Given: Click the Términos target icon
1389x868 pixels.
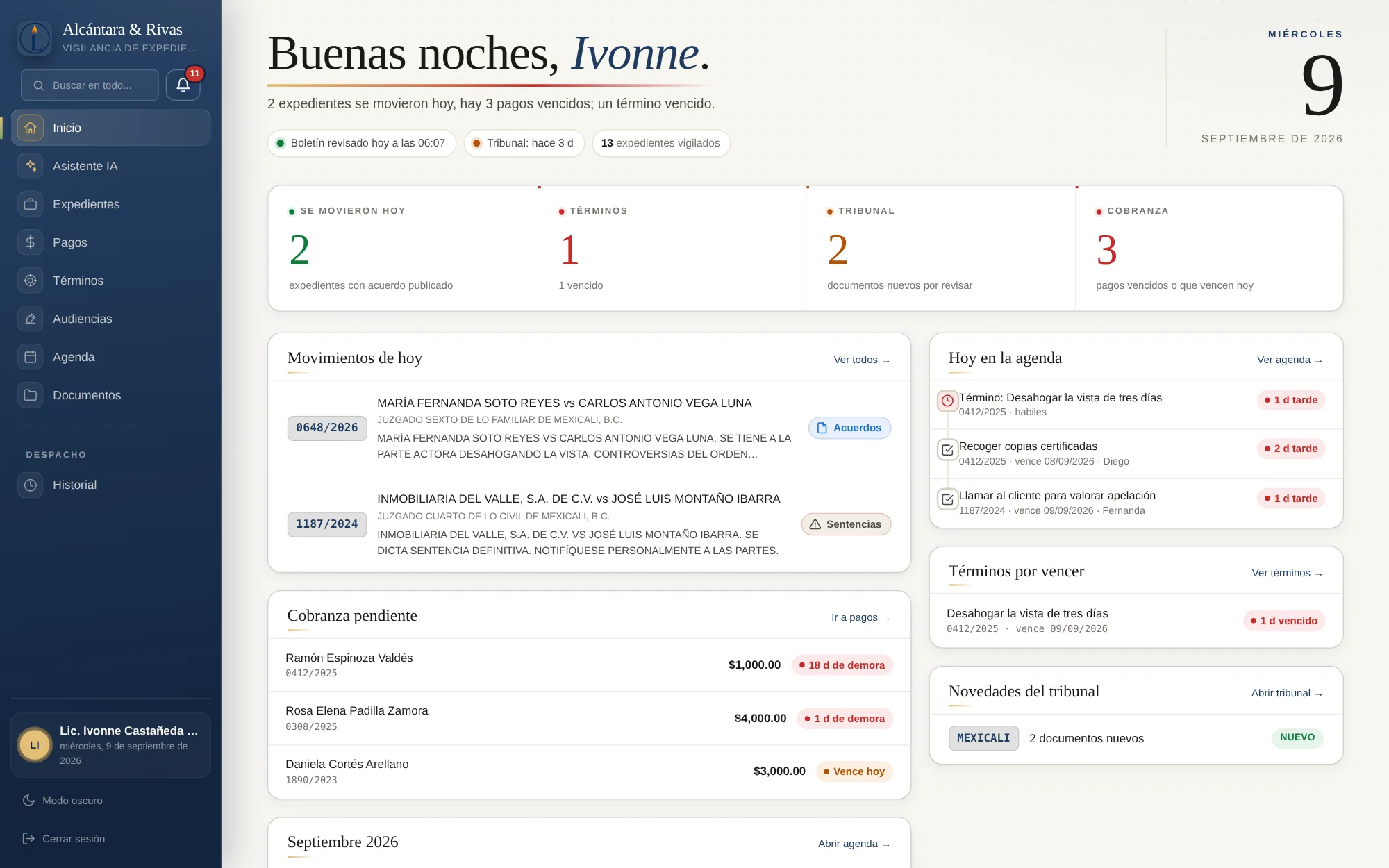Looking at the screenshot, I should point(31,281).
